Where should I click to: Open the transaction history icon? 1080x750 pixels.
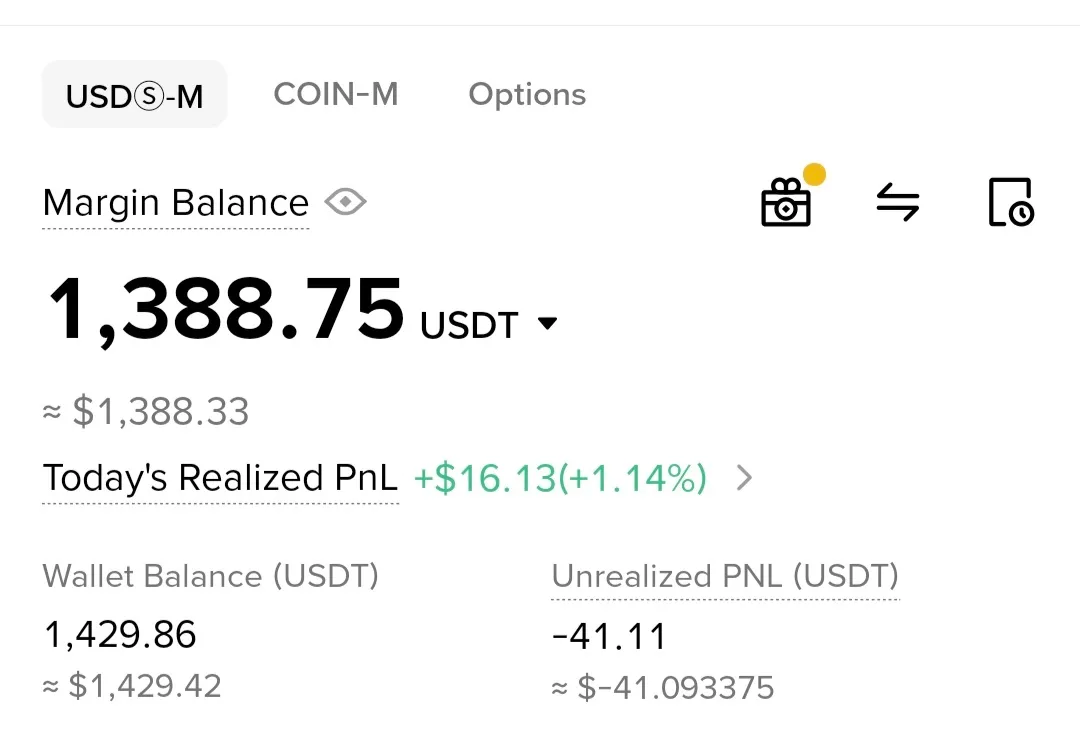coord(1009,202)
